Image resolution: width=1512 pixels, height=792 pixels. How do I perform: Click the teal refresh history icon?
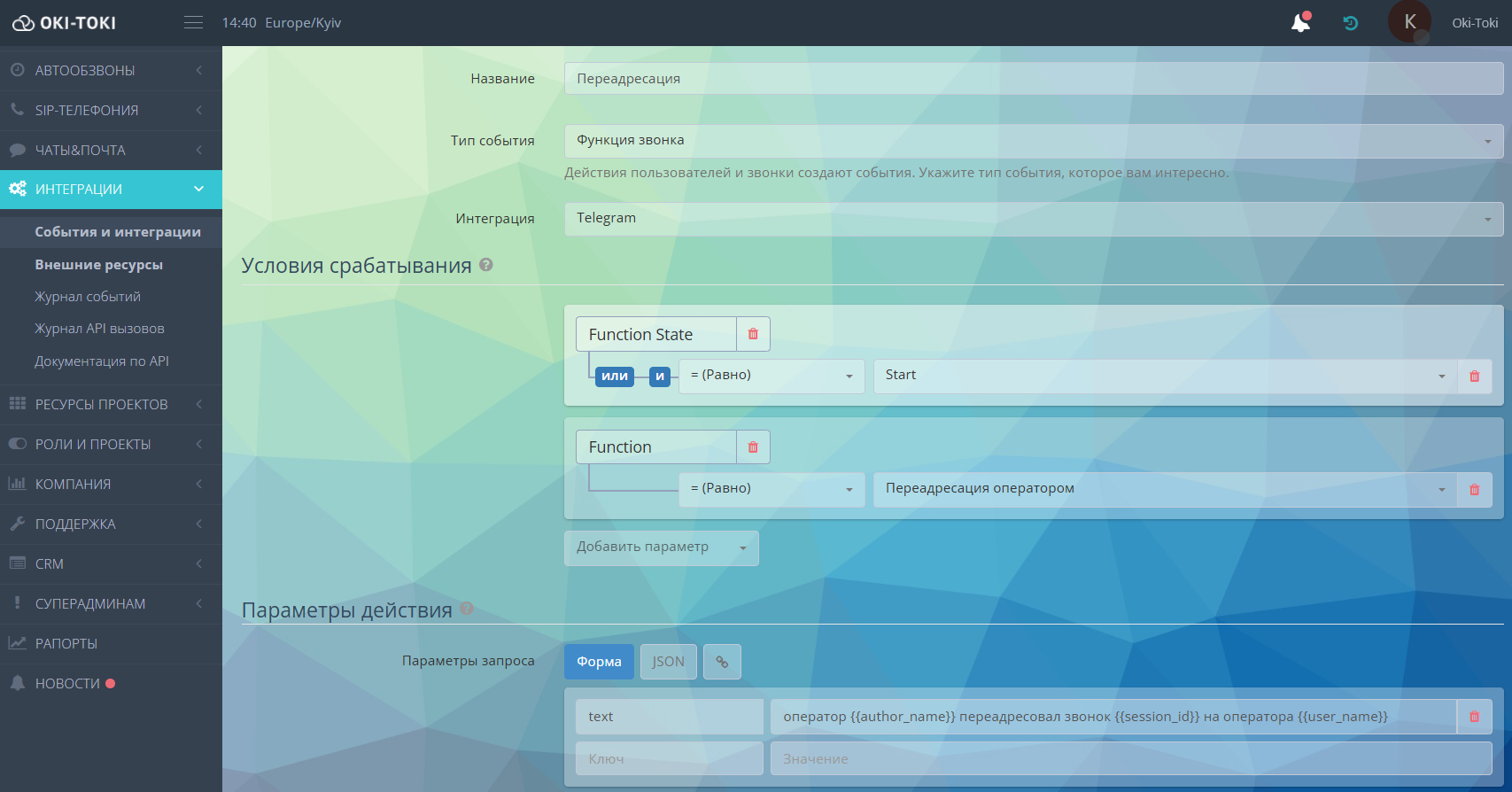pyautogui.click(x=1350, y=23)
